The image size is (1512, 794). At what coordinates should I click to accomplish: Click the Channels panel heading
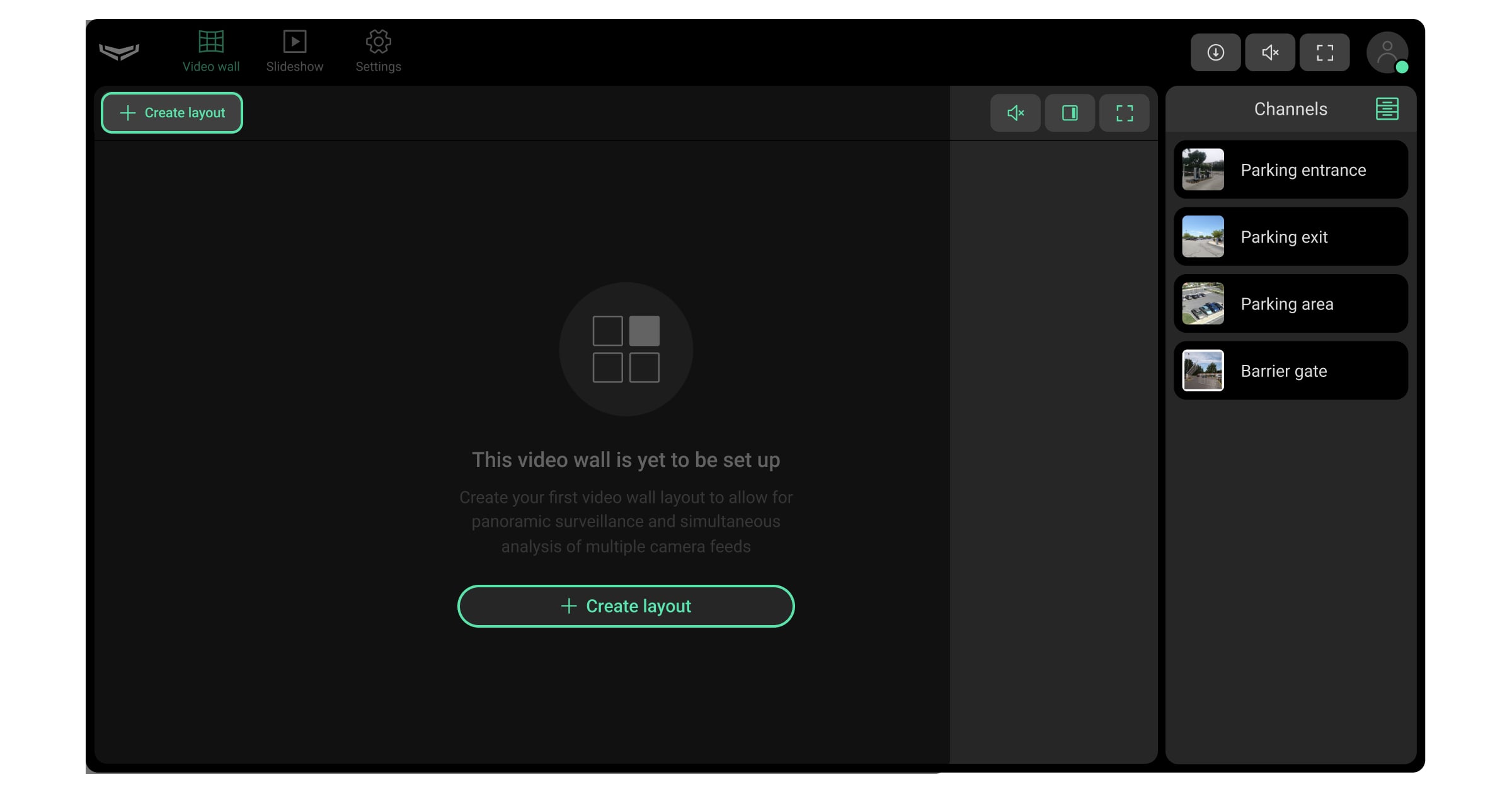tap(1290, 109)
